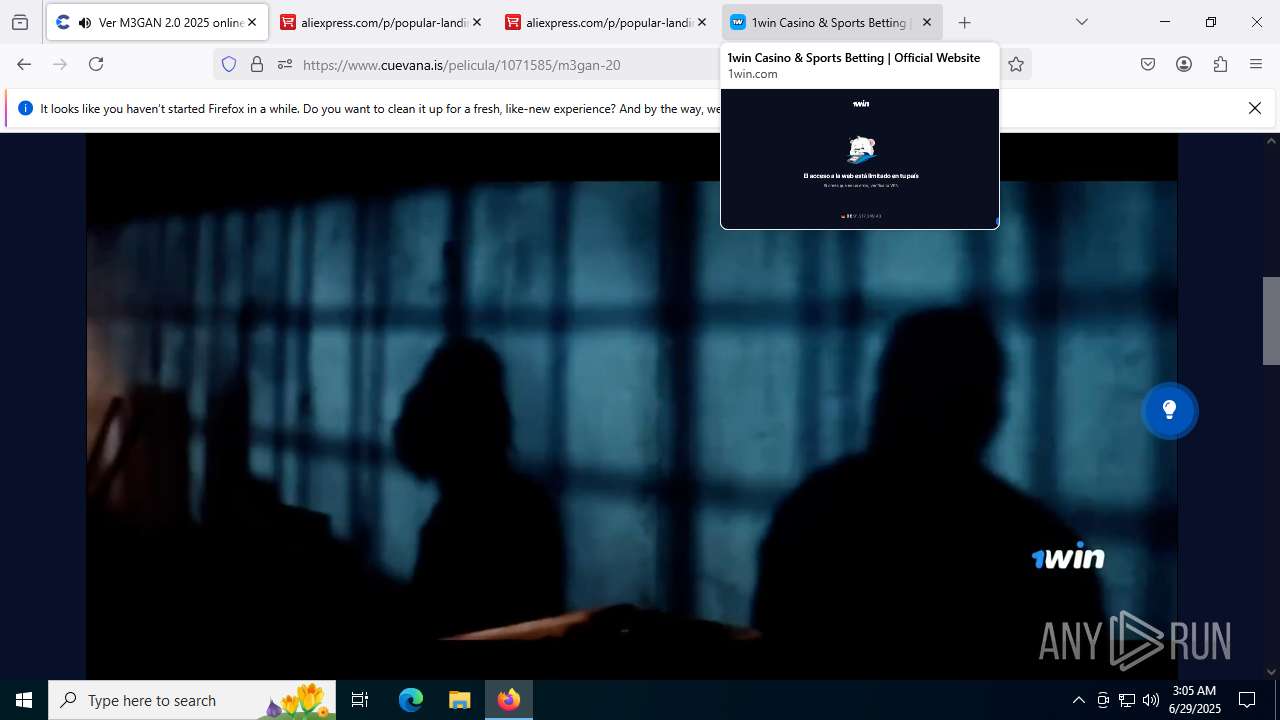Click the 1win tab preview thumbnail
This screenshot has height=720, width=1280.
click(860, 158)
